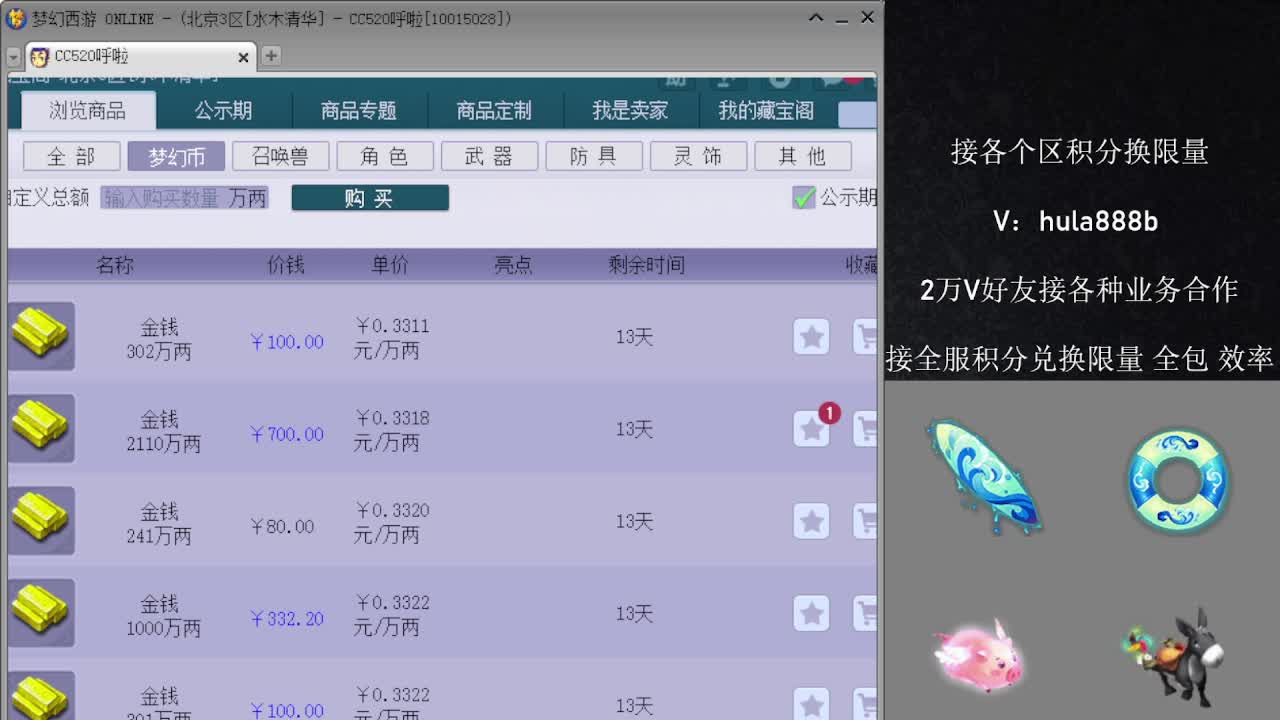The width and height of the screenshot is (1280, 720).
Task: Click the gold bars icon for 241万两
Action: [x=41, y=520]
